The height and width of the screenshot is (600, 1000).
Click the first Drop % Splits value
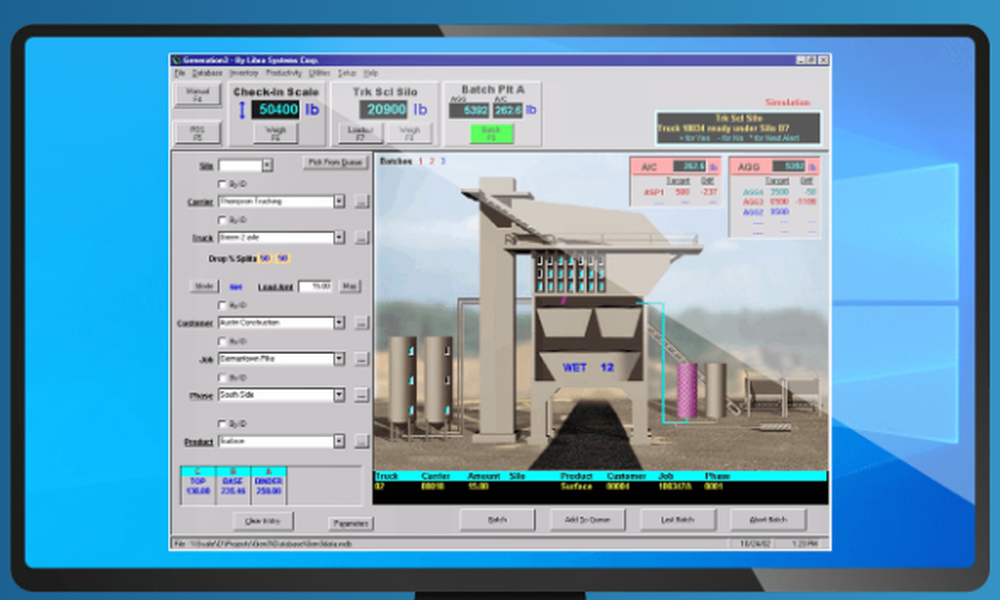[x=265, y=259]
